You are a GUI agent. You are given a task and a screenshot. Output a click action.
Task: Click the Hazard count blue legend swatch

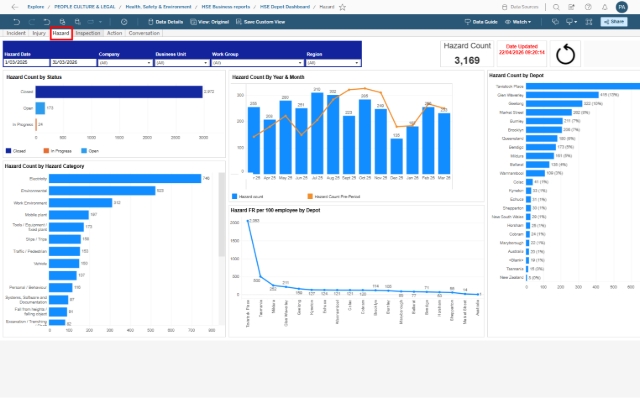235,196
